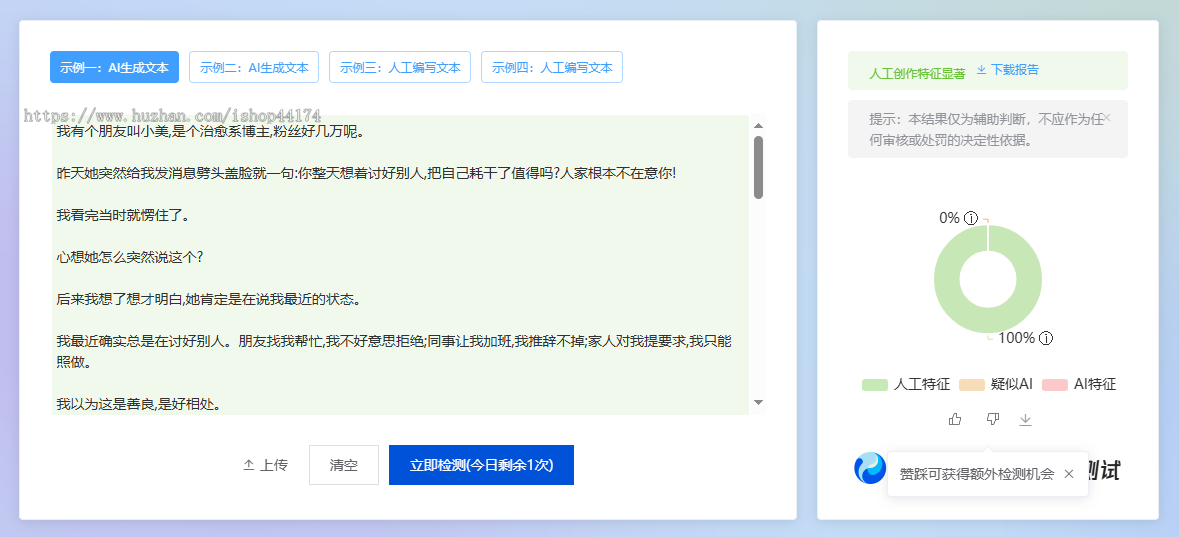Give a thumbs up to result
This screenshot has width=1179, height=537.
pyautogui.click(x=955, y=420)
